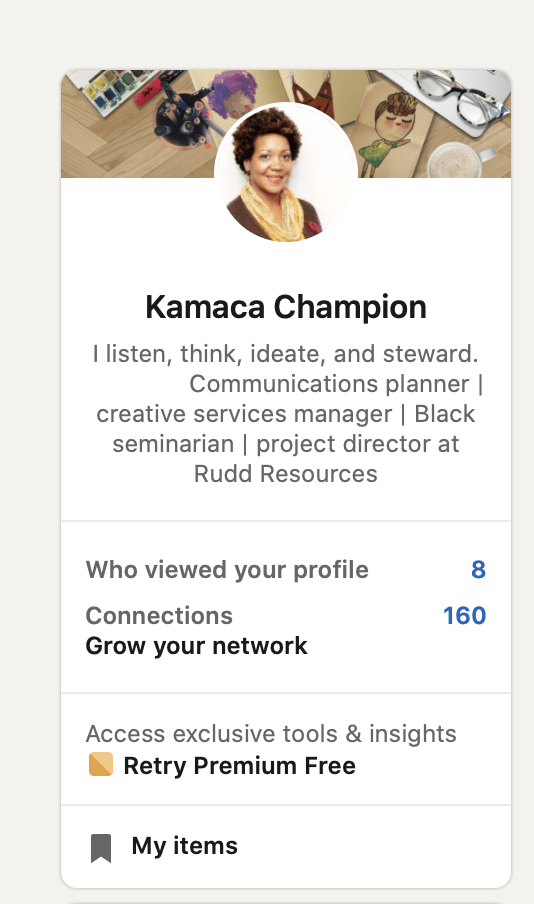Screen dimensions: 534x904
Task: Click the profile views count 8
Action: click(478, 570)
